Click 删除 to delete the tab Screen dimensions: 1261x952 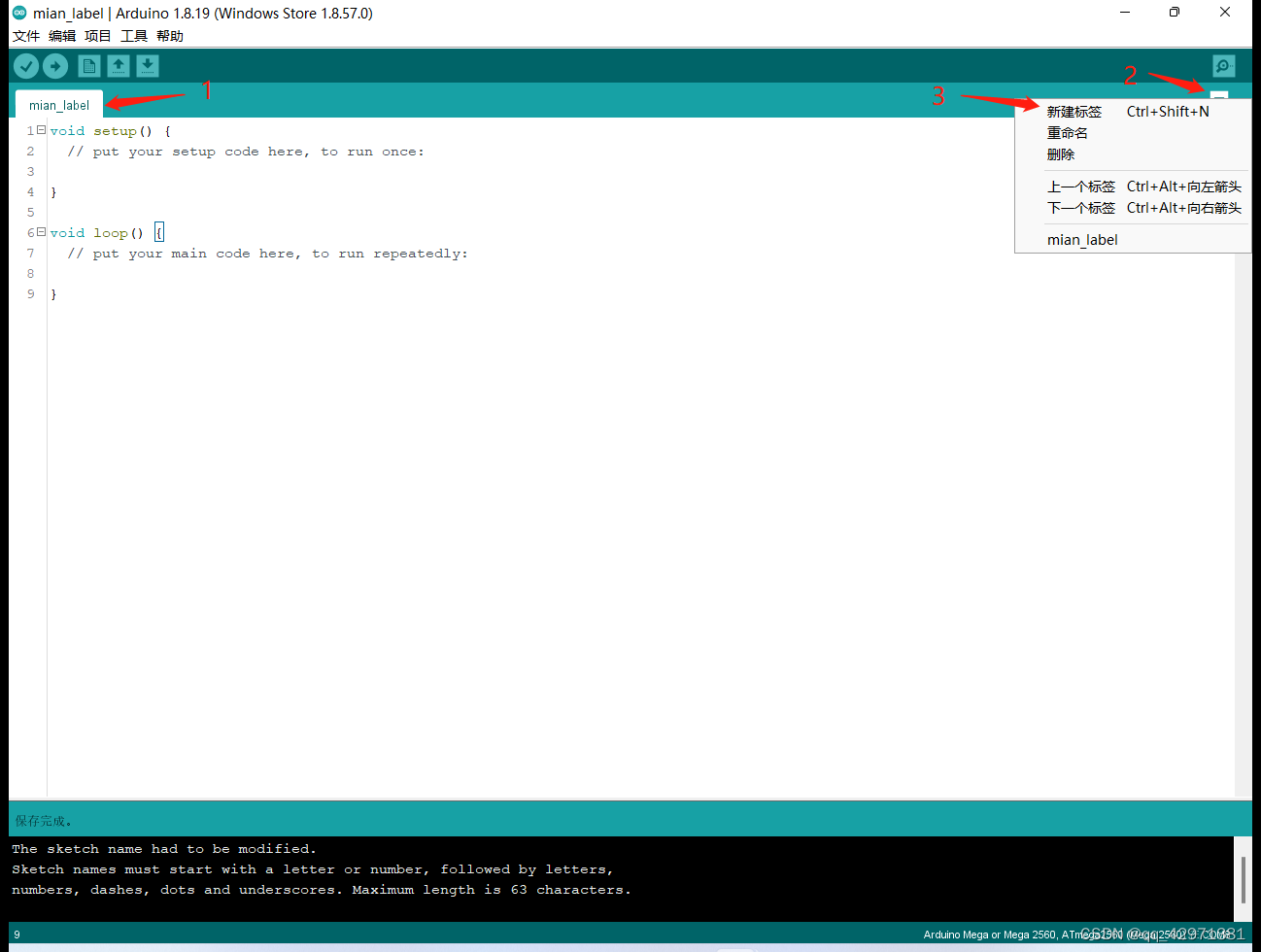click(1061, 153)
